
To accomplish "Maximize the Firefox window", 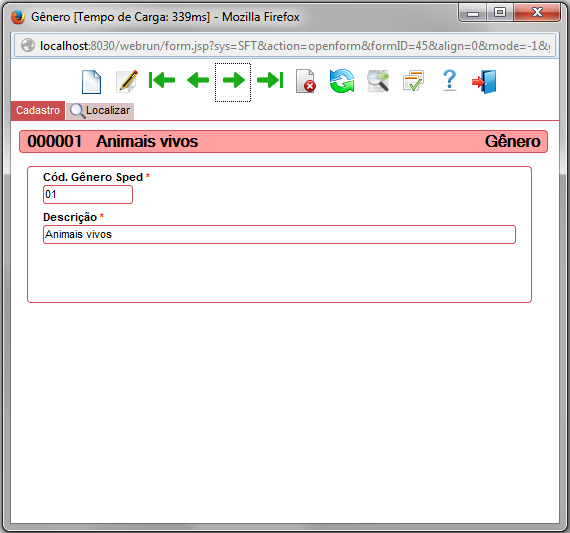I will [500, 13].
